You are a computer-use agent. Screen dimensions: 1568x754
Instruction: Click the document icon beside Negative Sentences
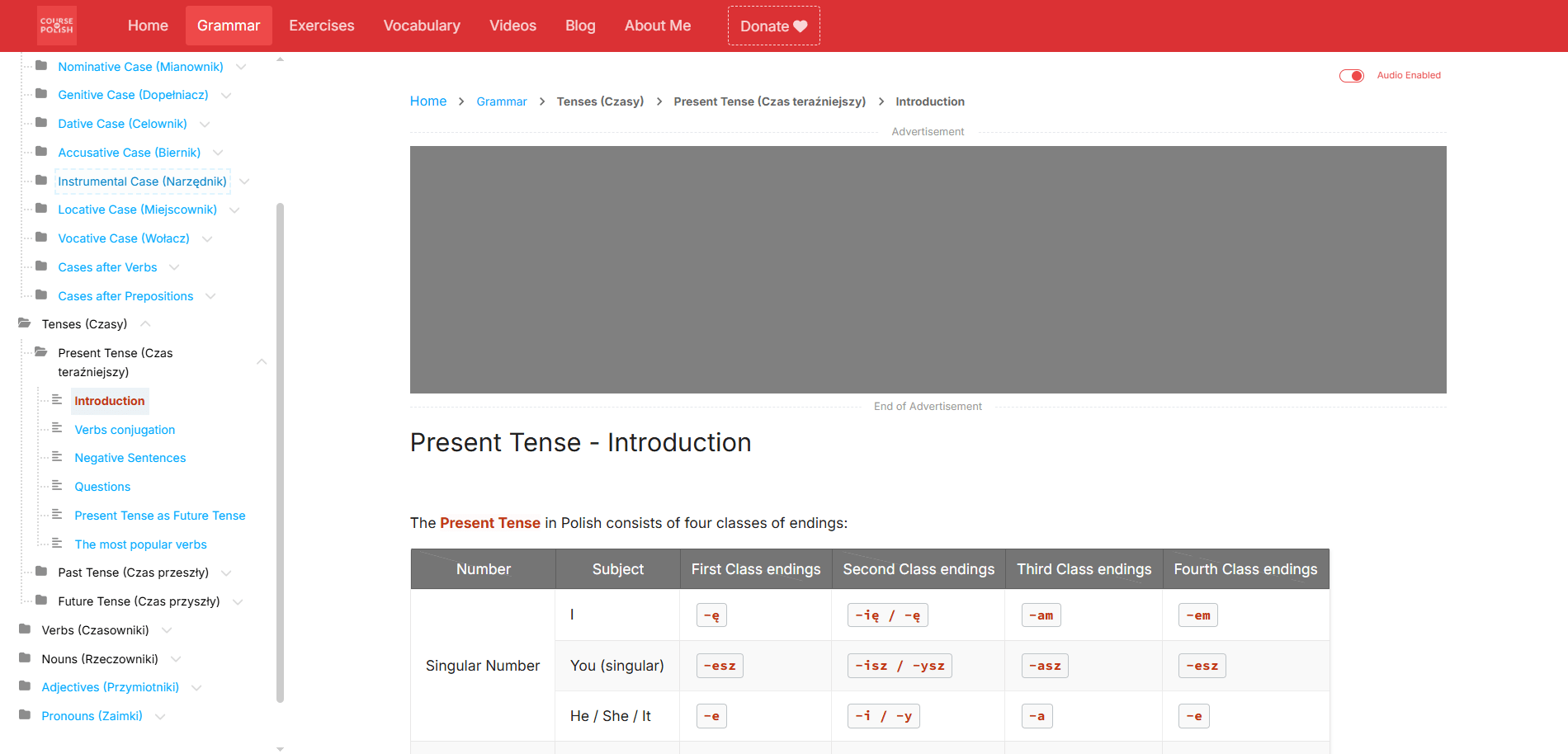57,457
